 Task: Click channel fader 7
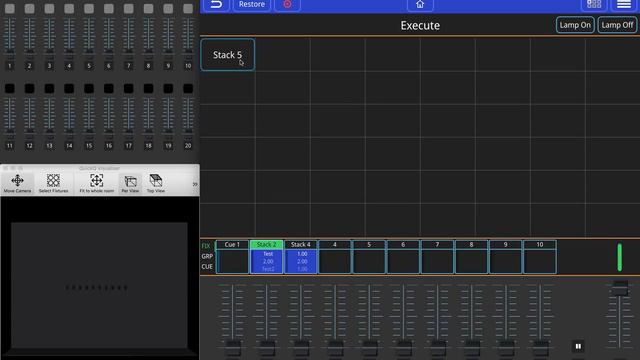tap(129, 39)
